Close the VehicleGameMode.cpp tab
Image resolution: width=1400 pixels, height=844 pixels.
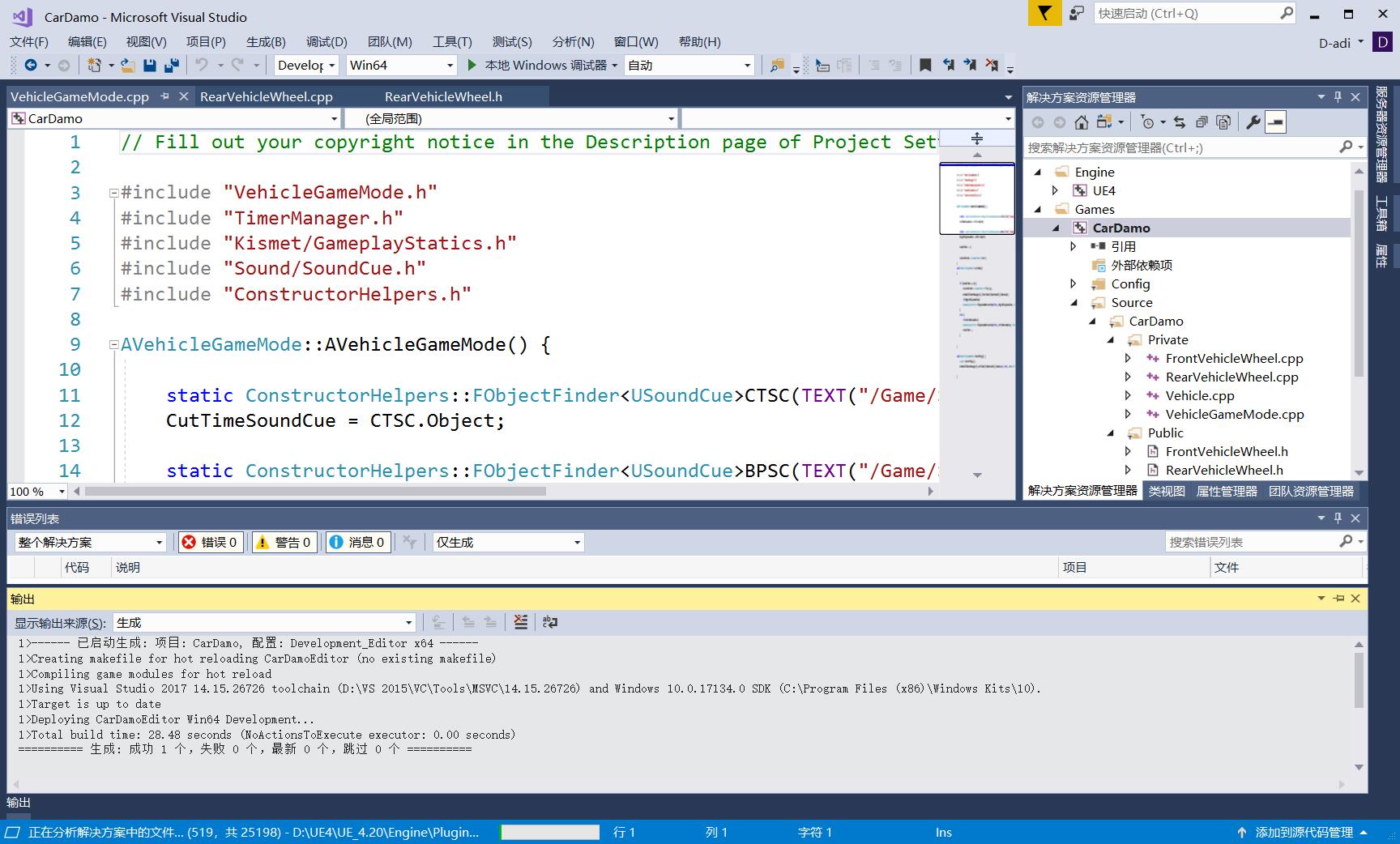(x=184, y=96)
